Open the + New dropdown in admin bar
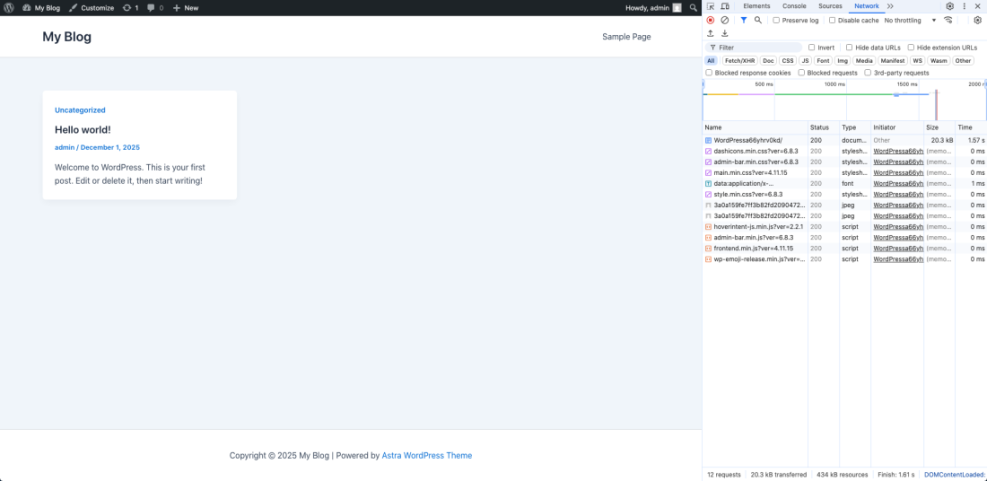Viewport: 987px width, 481px height. point(186,8)
